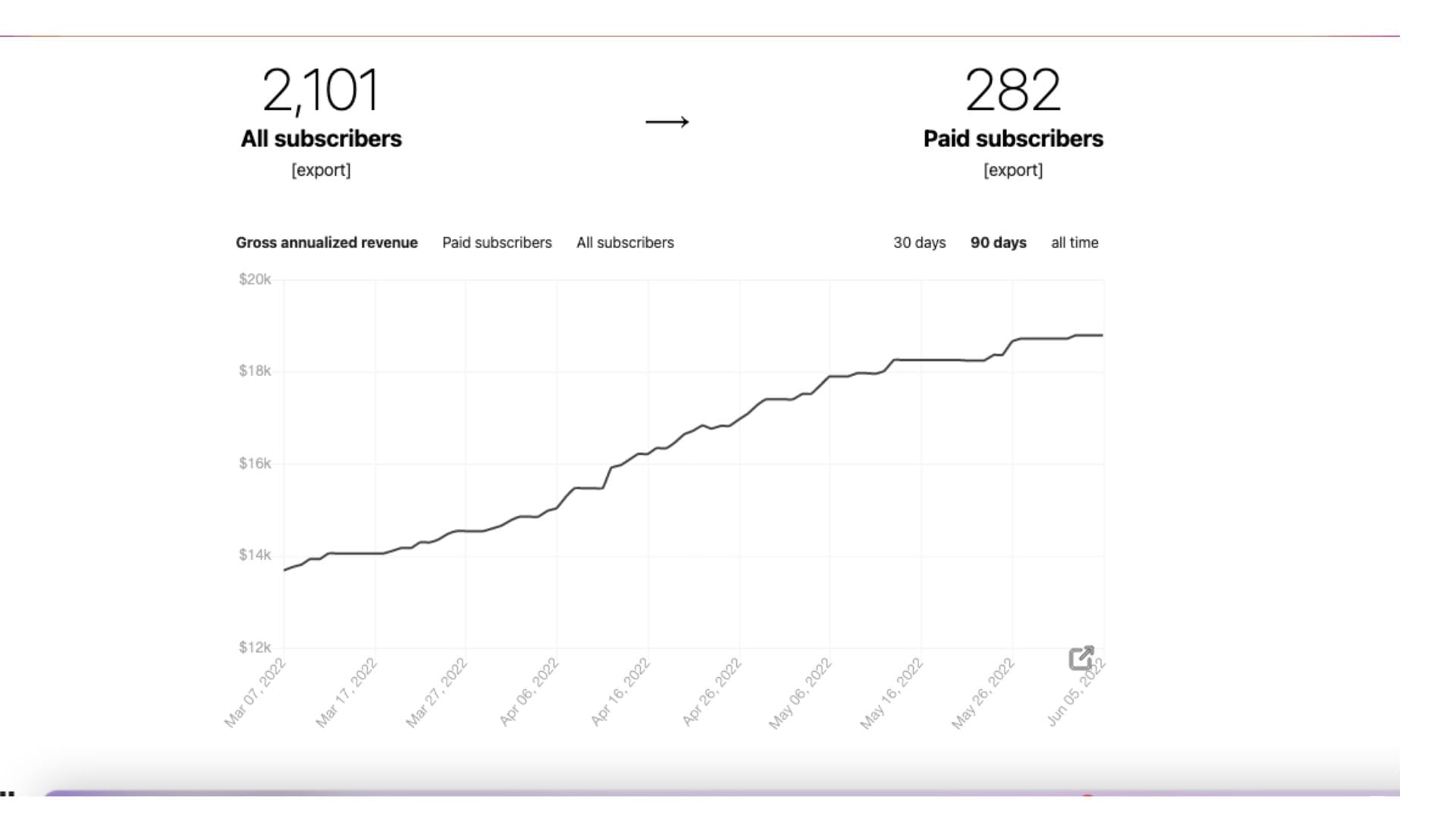Export the paid subscribers list

pyautogui.click(x=1013, y=170)
